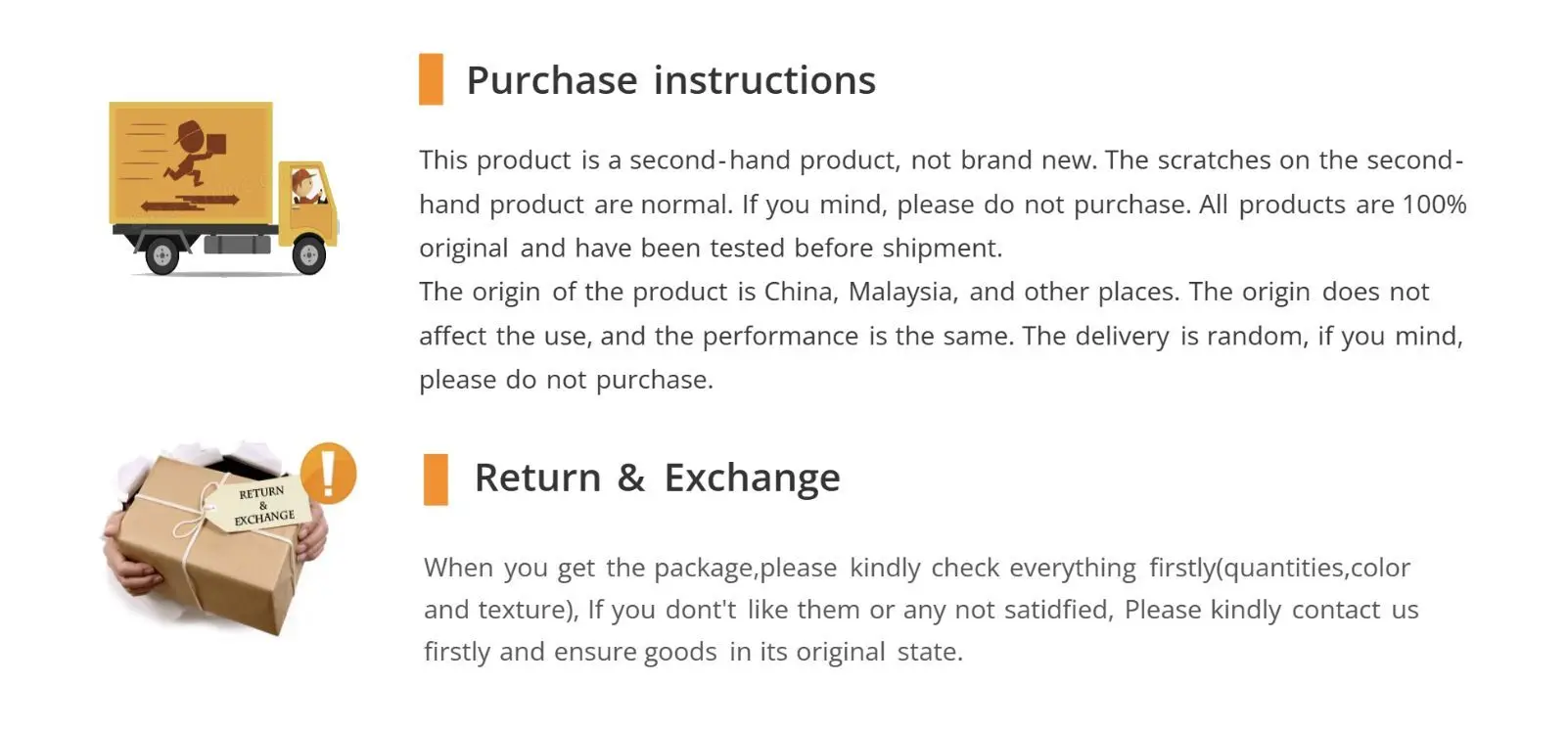This screenshot has height=730, width=1568.
Task: Click the text 'Please kindly contact us'
Action: click(1271, 610)
